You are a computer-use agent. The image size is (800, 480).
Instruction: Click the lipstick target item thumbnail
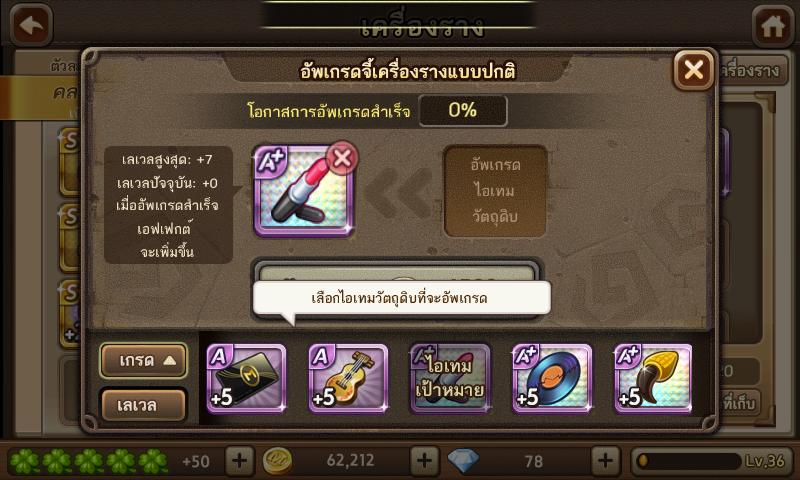304,191
